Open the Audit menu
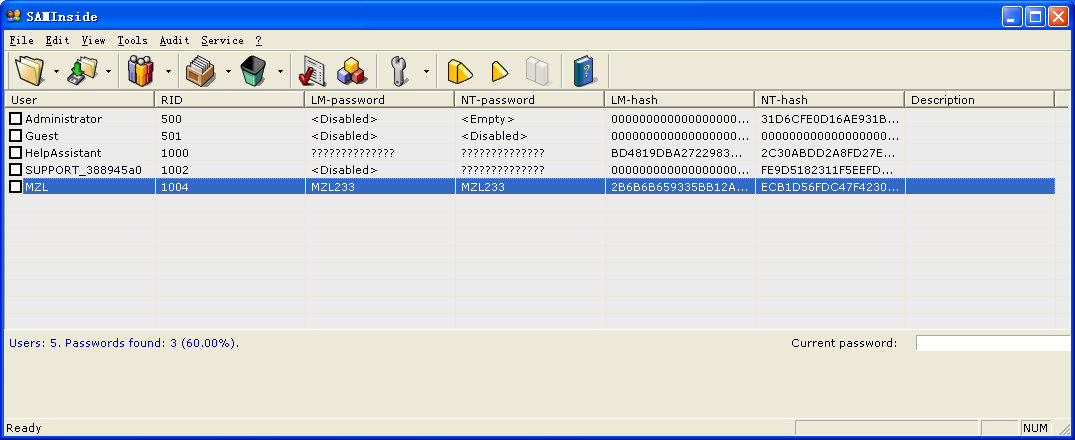This screenshot has height=440, width=1075. pyautogui.click(x=174, y=40)
